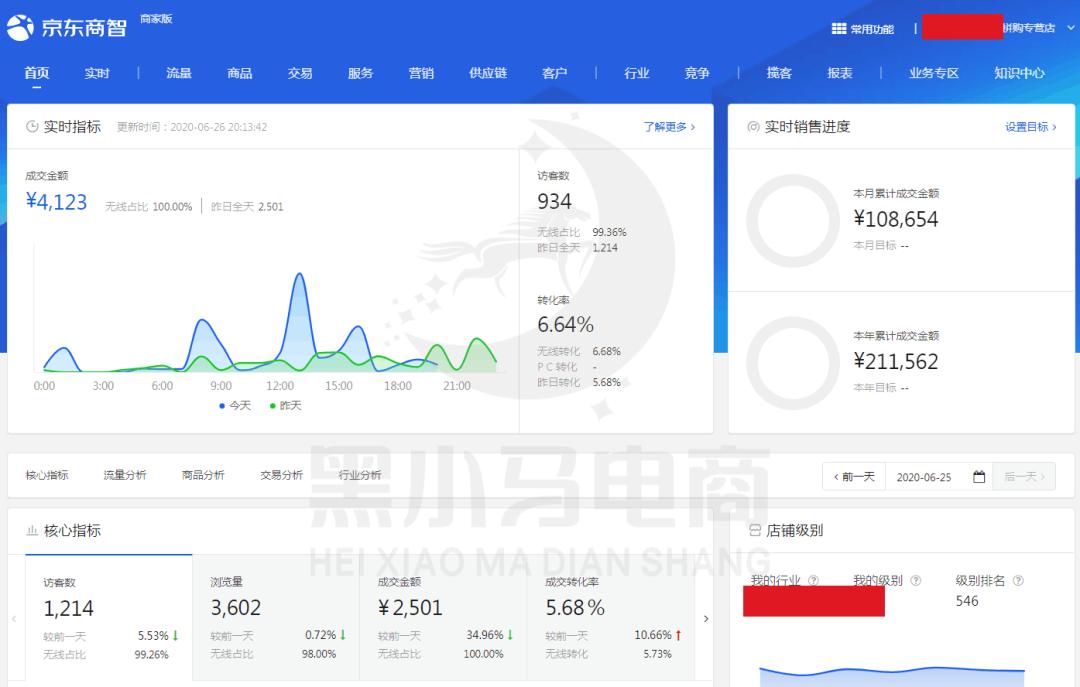
Task: Open the 交易 navigation menu
Action: [x=299, y=73]
